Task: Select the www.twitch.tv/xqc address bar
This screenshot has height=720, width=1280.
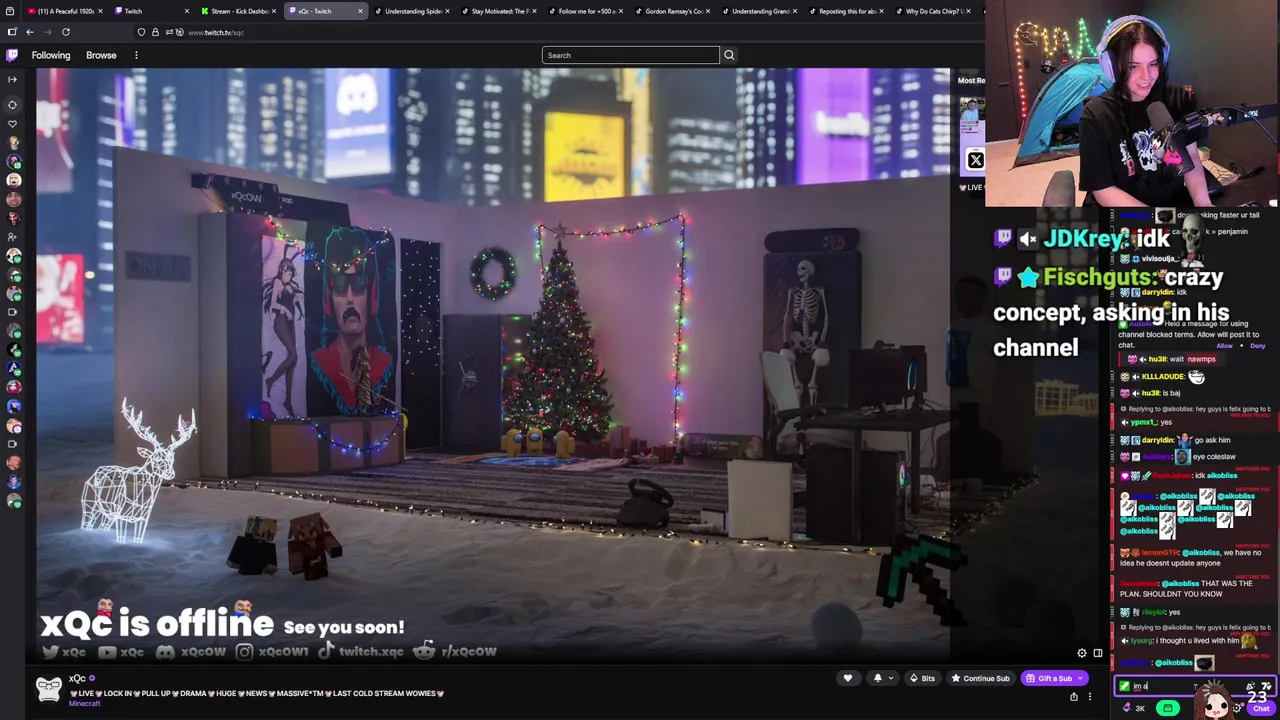Action: 216,32
